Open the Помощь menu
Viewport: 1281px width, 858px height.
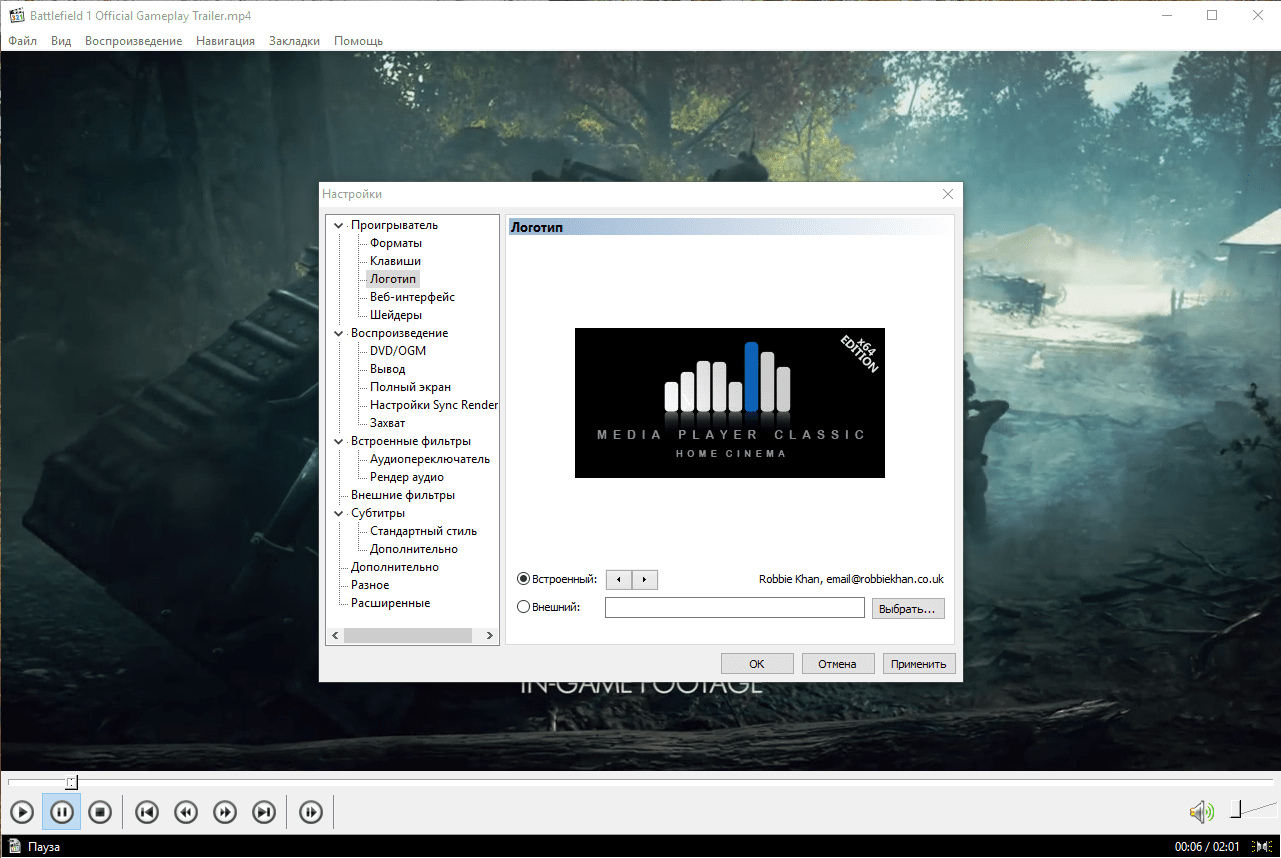358,41
